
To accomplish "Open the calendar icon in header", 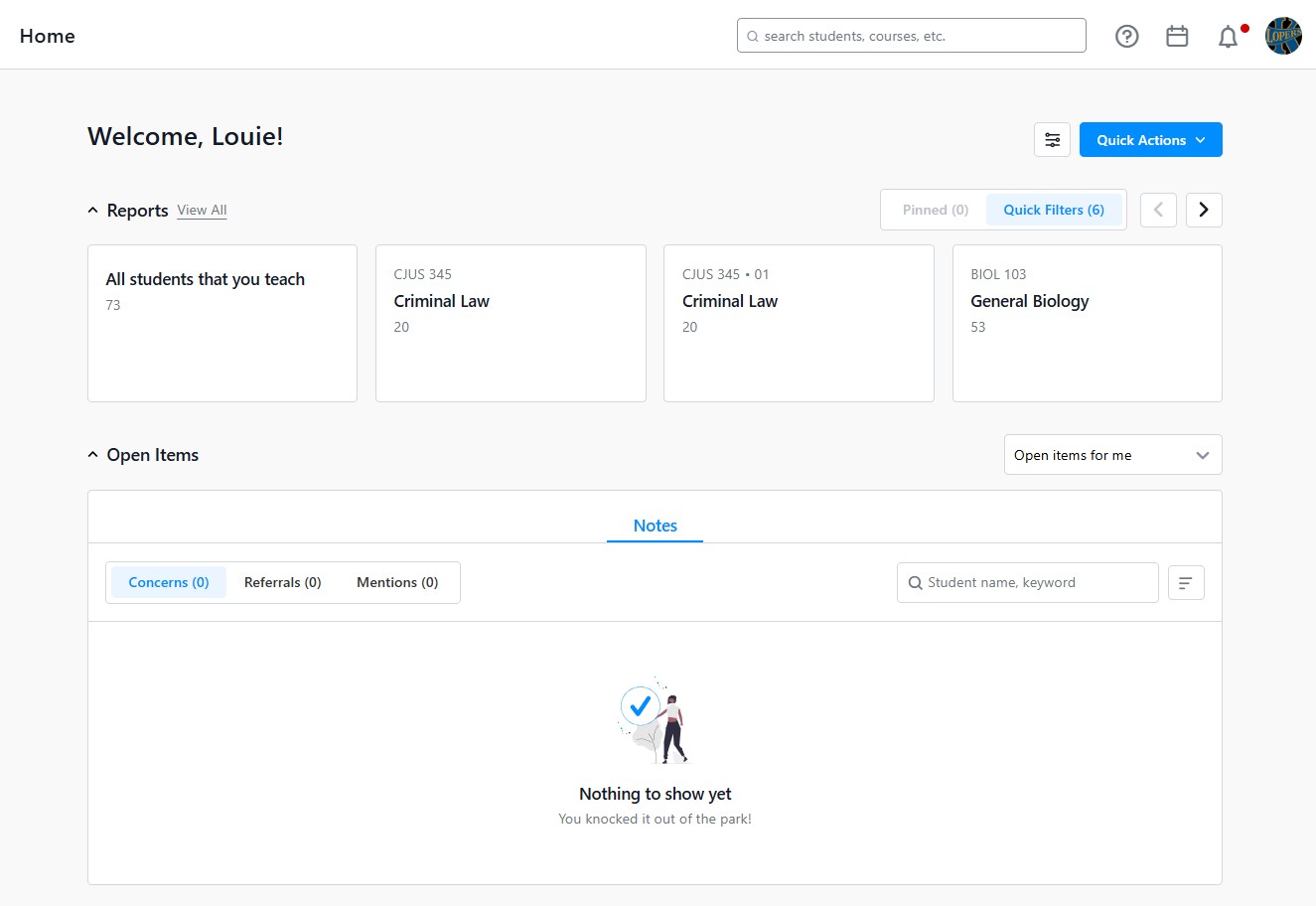I will (x=1177, y=37).
